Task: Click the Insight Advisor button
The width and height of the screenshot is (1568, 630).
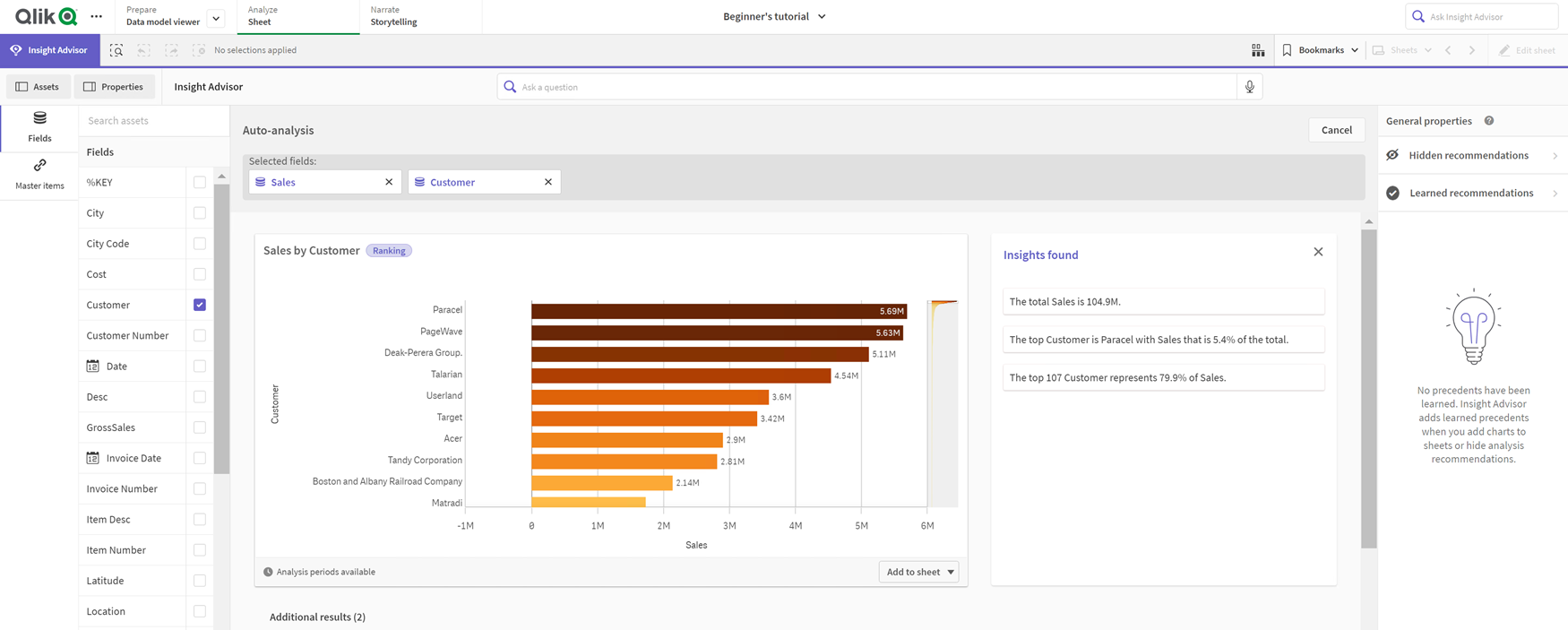Action: (x=49, y=50)
